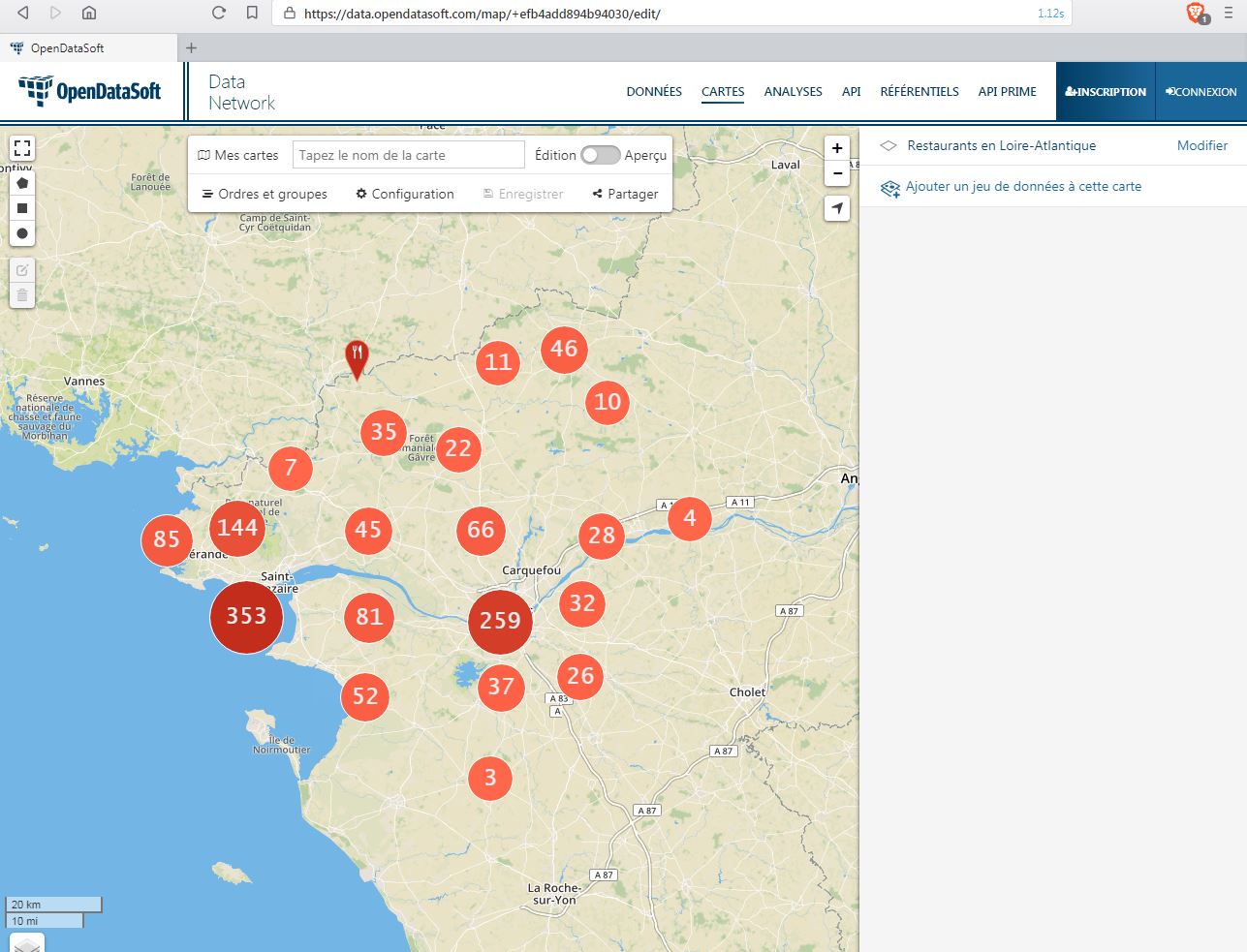
Task: Go to the ANALYSES tab
Action: click(793, 92)
